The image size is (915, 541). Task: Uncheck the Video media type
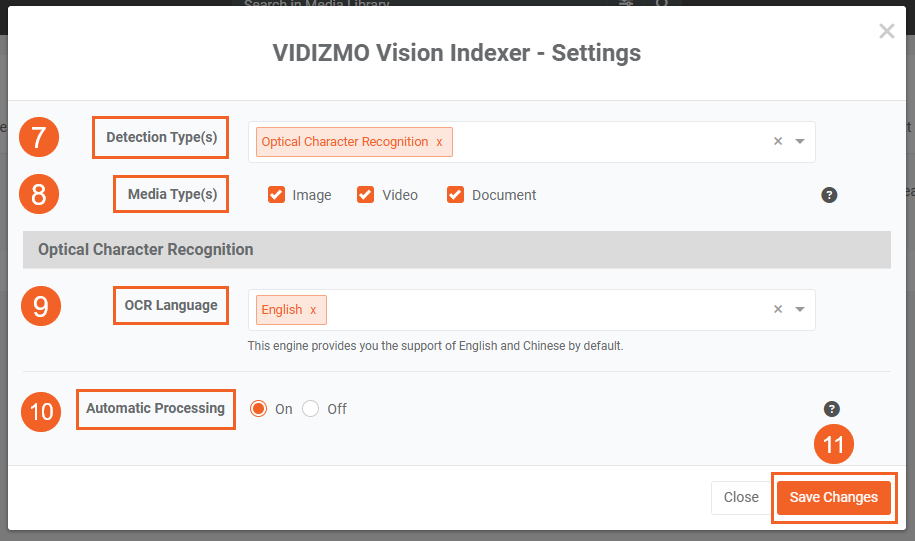click(366, 195)
